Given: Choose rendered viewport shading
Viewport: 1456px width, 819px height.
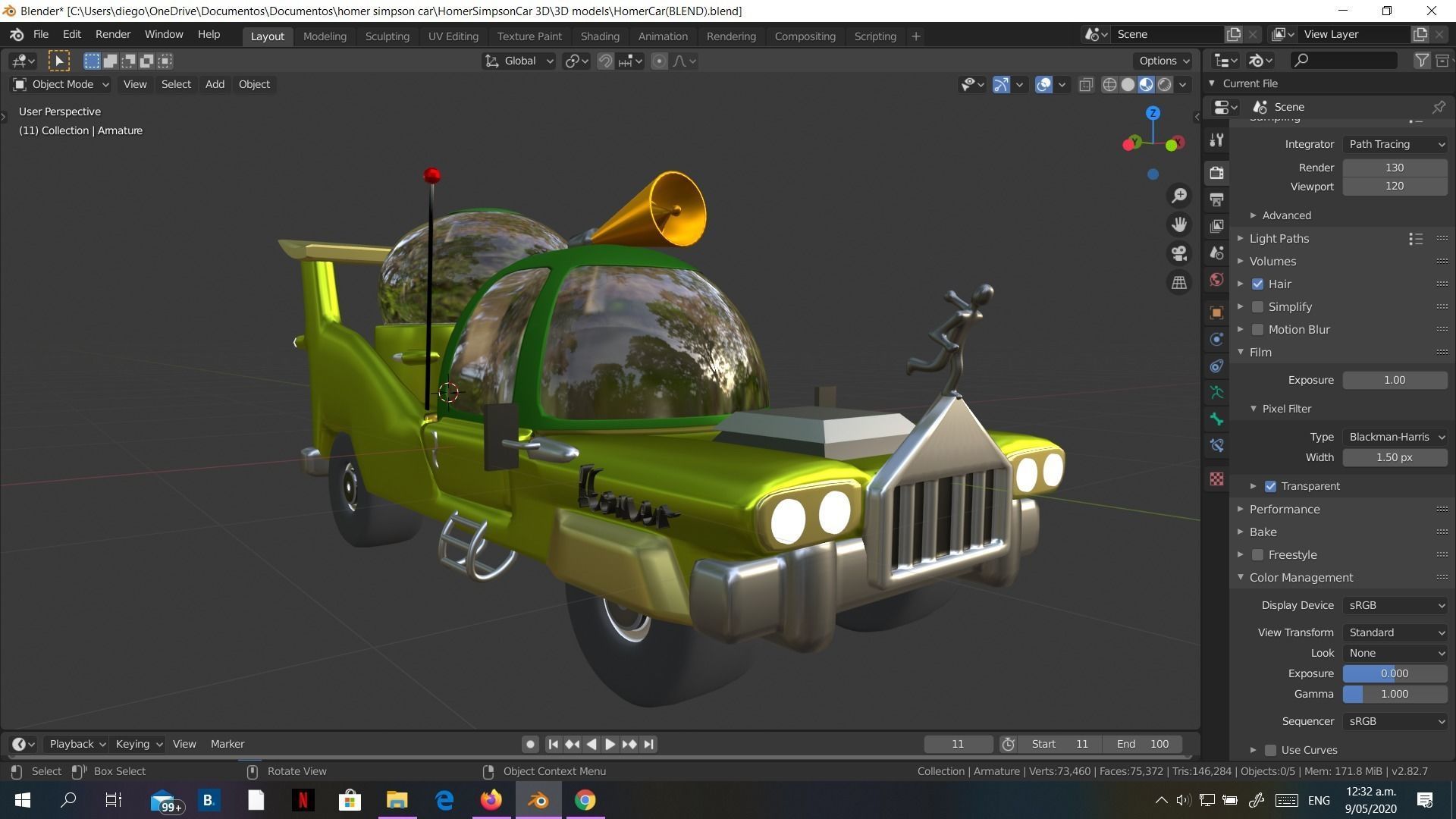Looking at the screenshot, I should click(1164, 84).
